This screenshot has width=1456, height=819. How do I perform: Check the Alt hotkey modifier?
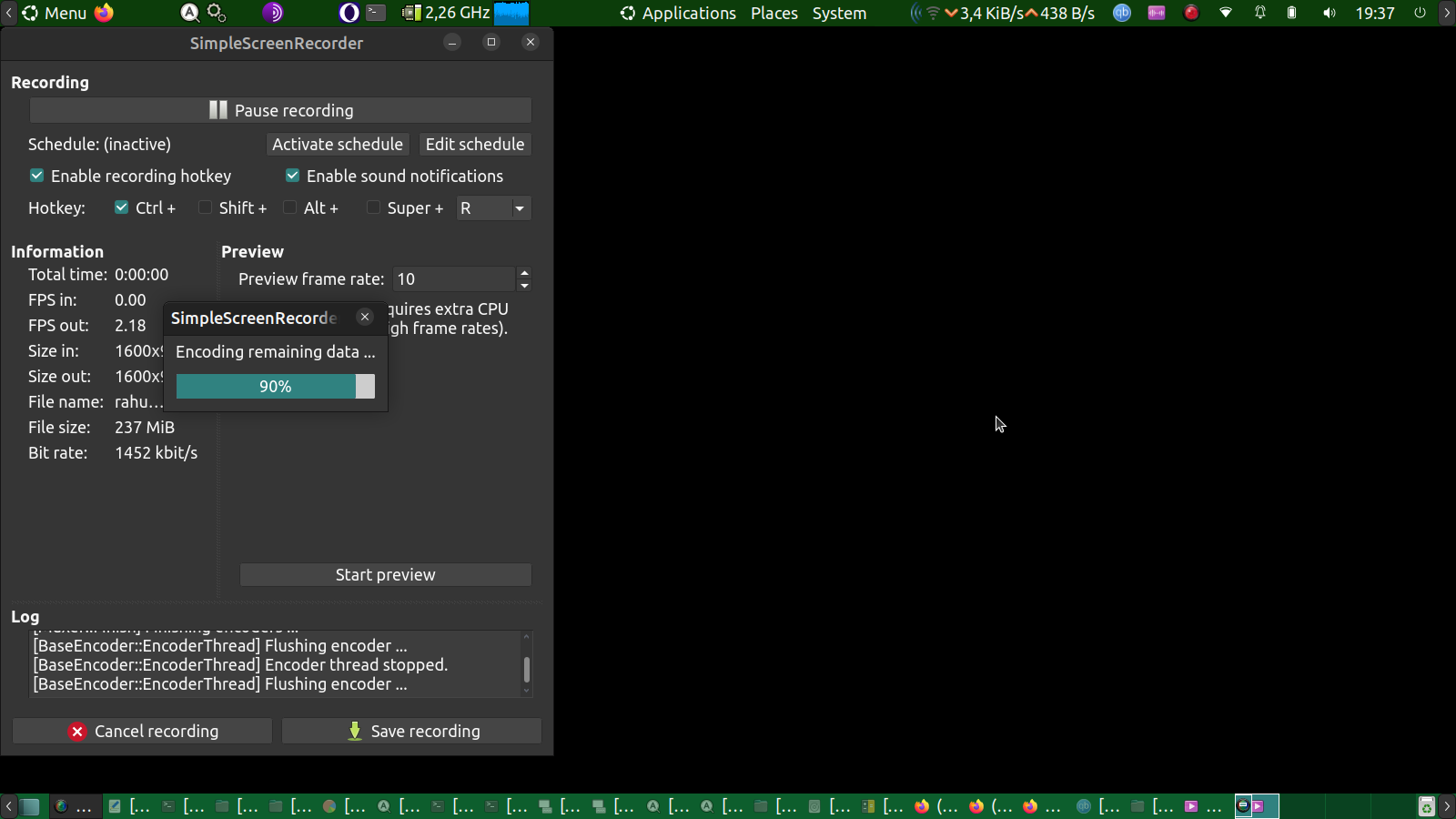tap(290, 207)
